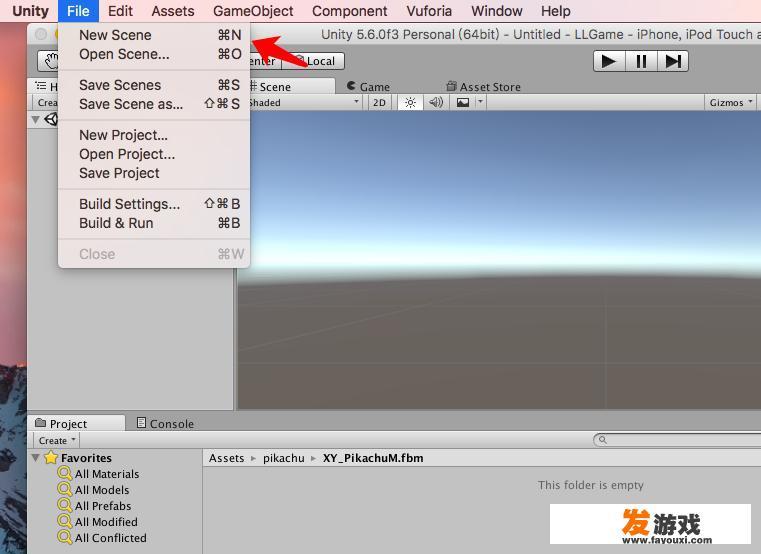Open the Gizmos dropdown
Viewport: 761px width, 554px height.
pos(730,102)
